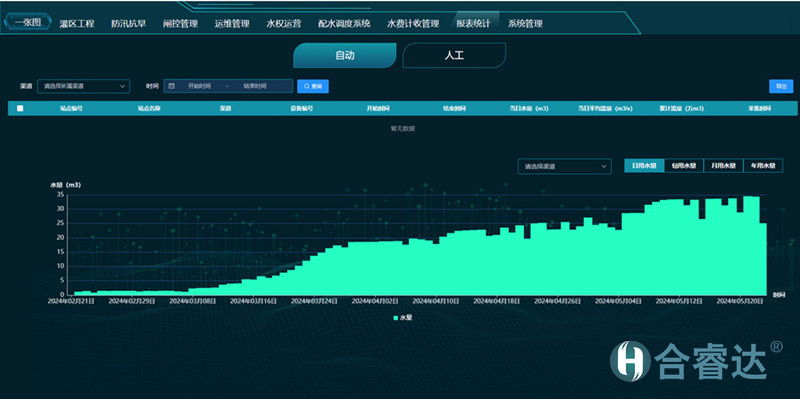The width and height of the screenshot is (800, 399).
Task: Toggle the 水量 legend item below the chart
Action: click(x=403, y=317)
